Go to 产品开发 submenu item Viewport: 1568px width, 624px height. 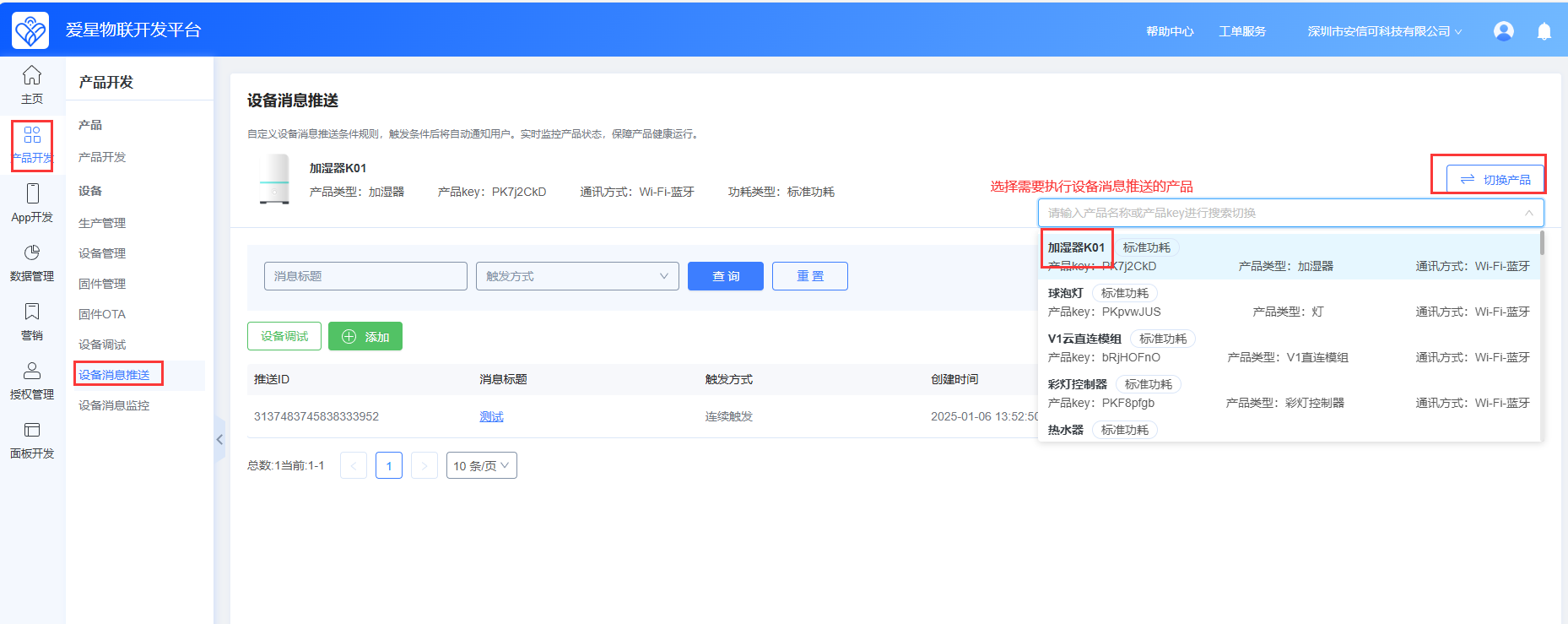pyautogui.click(x=102, y=157)
